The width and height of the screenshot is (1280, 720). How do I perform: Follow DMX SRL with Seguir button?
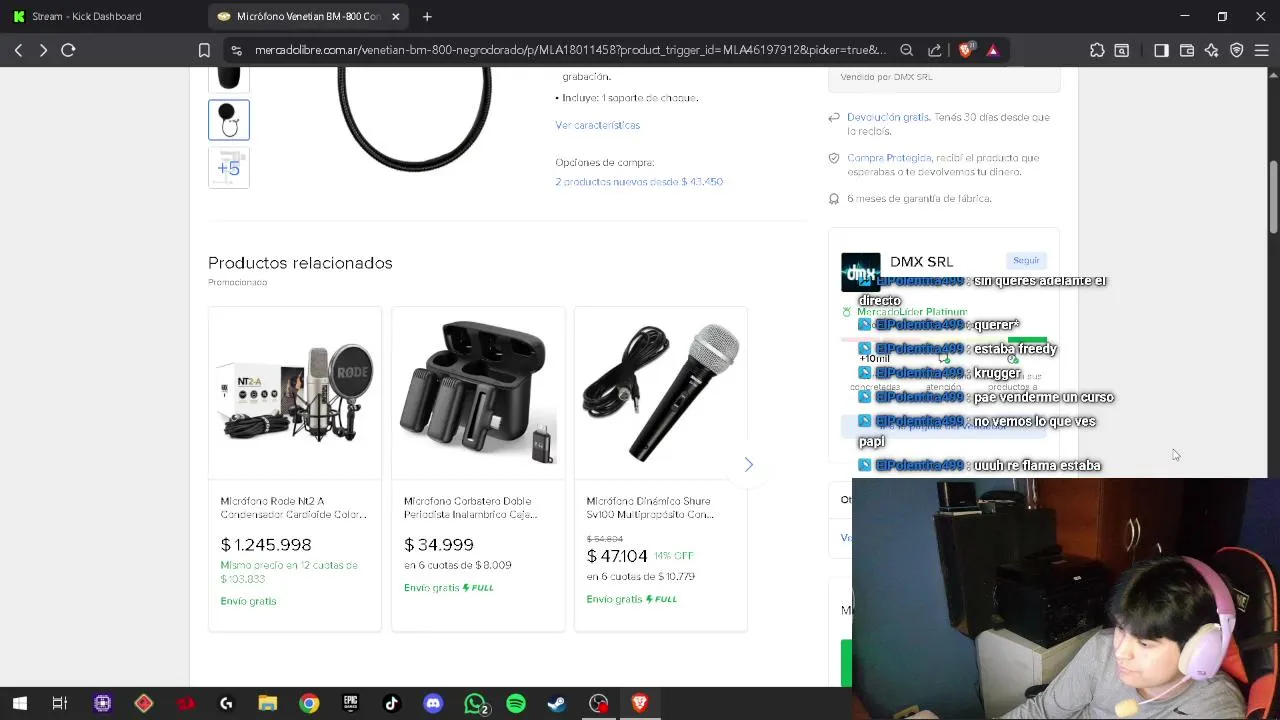[1026, 261]
